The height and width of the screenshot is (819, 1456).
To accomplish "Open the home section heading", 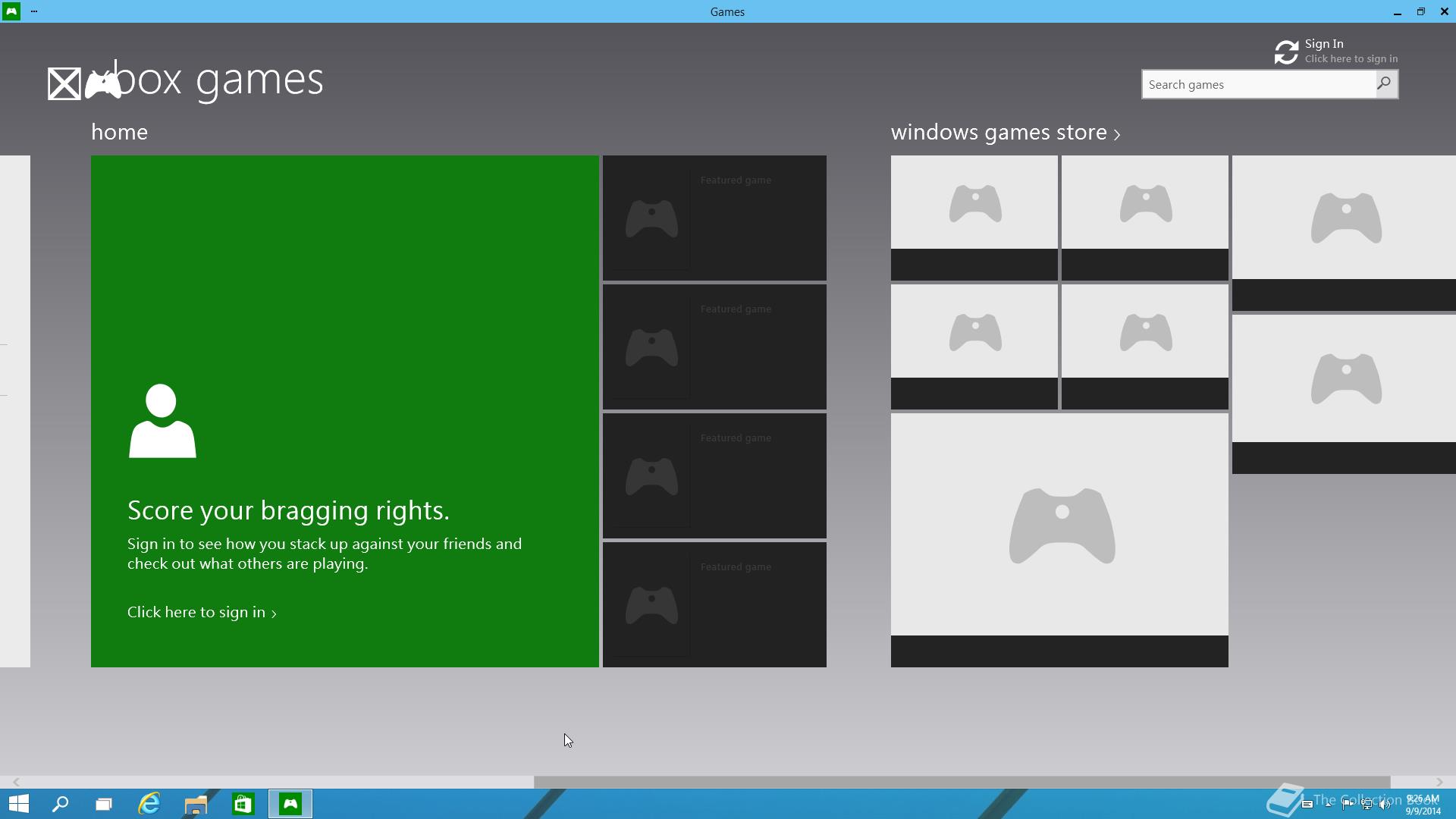I will pyautogui.click(x=119, y=132).
